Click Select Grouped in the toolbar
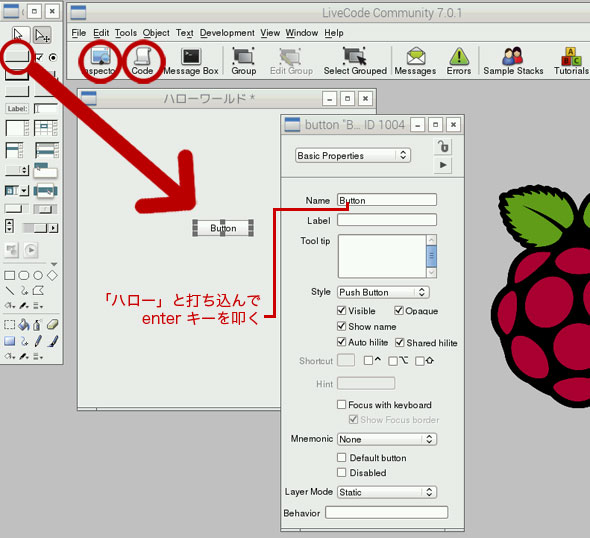 coord(355,61)
